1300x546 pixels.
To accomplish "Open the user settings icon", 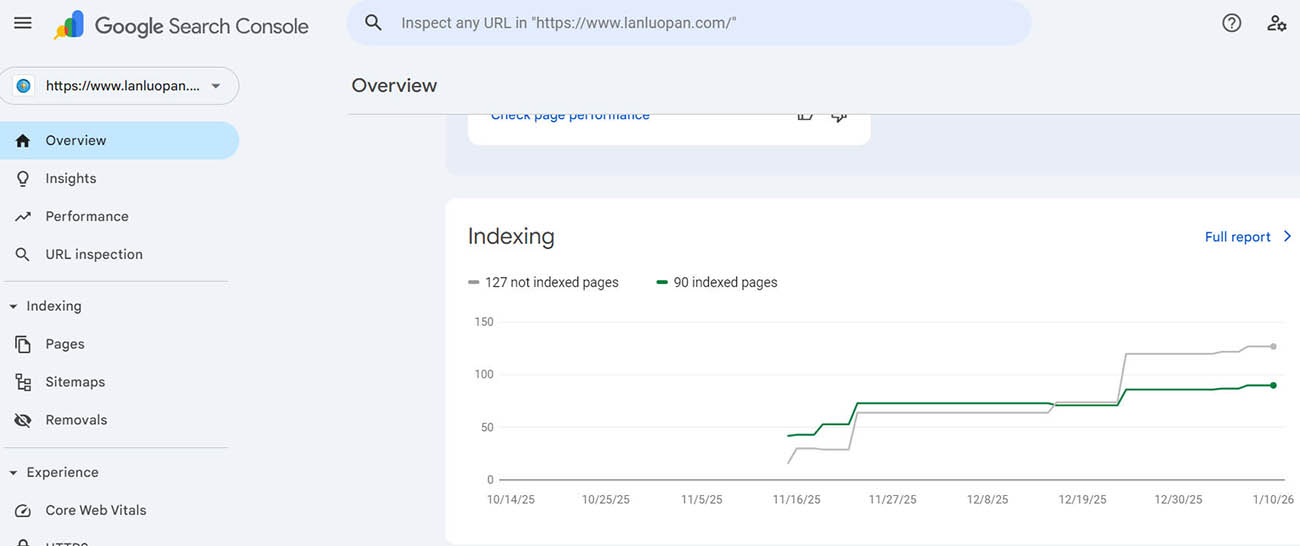I will click(x=1276, y=23).
